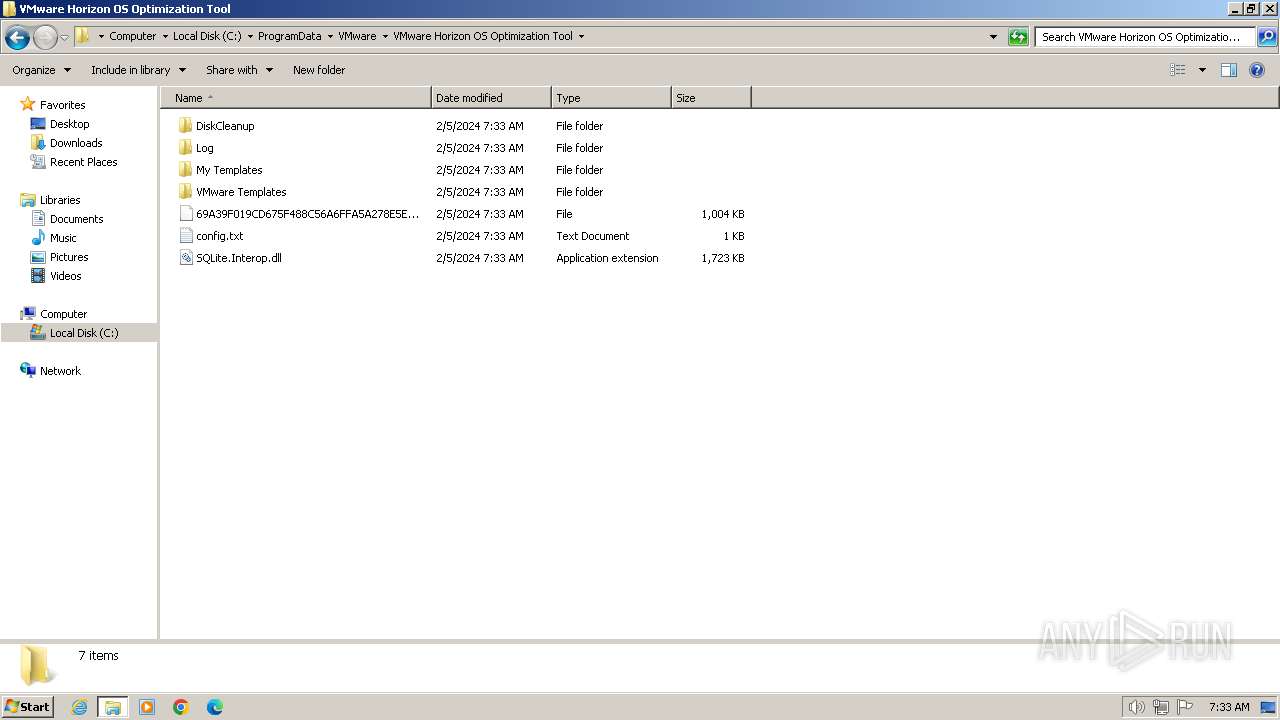The height and width of the screenshot is (720, 1280).
Task: Click Computer in the address breadcrumb
Action: pyautogui.click(x=132, y=36)
